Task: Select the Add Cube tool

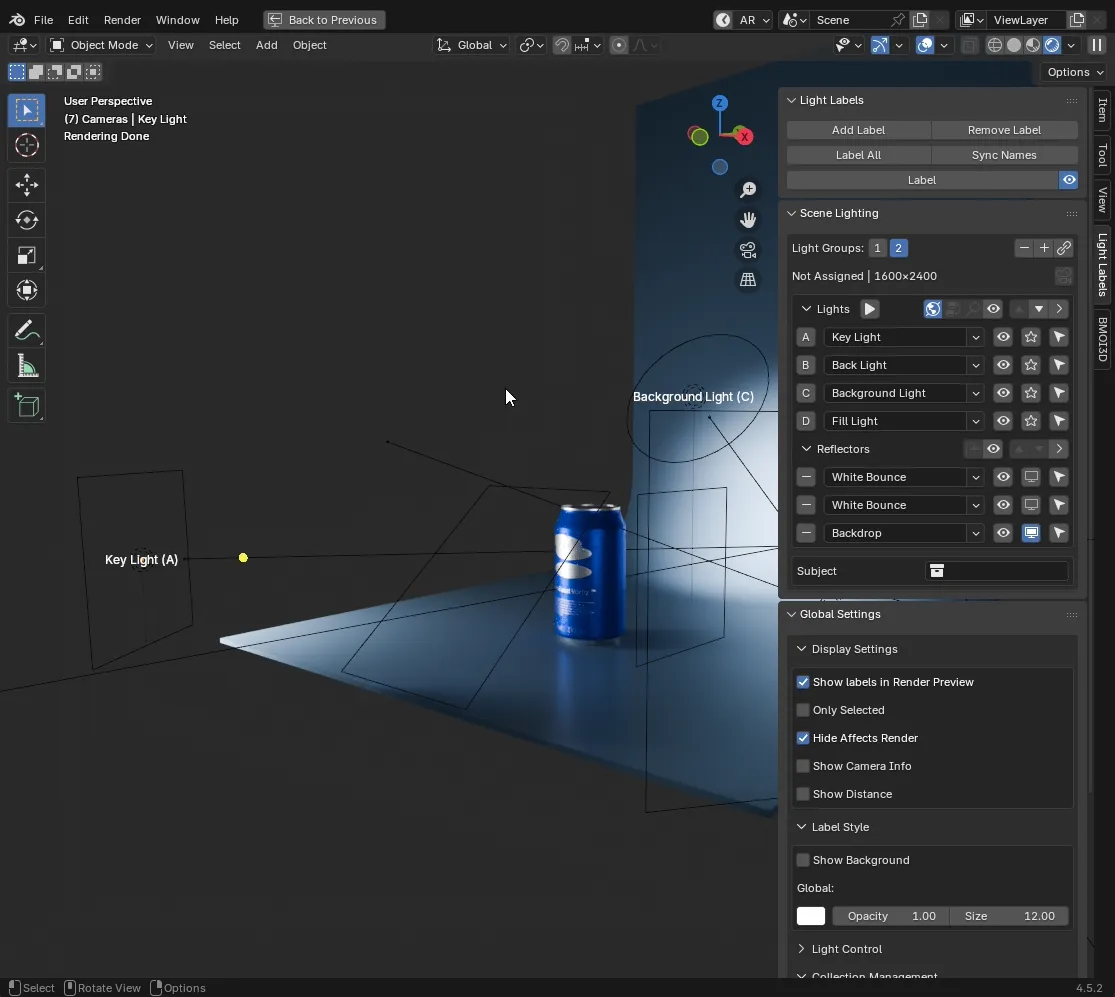Action: [x=27, y=406]
